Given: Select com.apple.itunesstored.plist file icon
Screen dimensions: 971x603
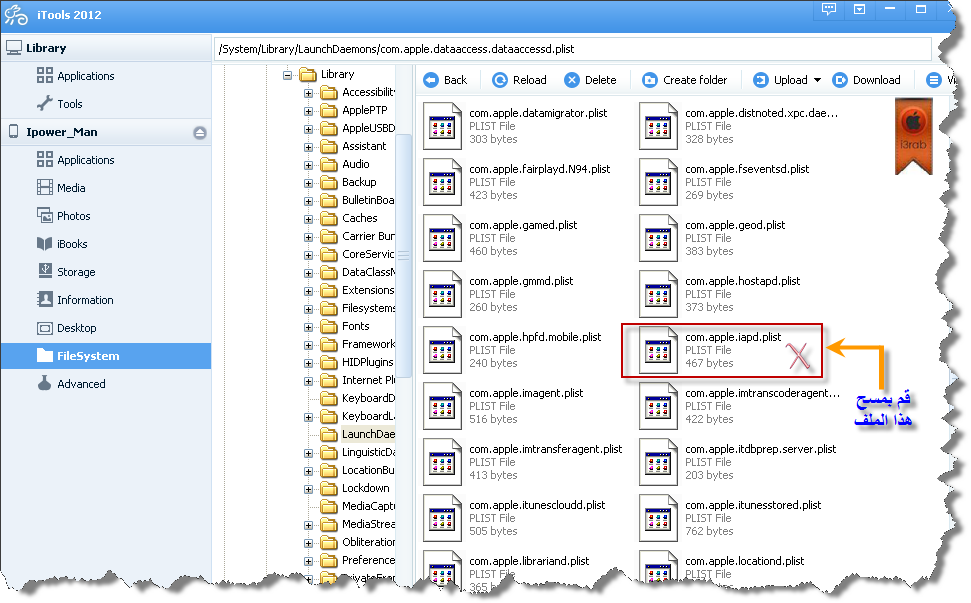Looking at the screenshot, I should 656,518.
